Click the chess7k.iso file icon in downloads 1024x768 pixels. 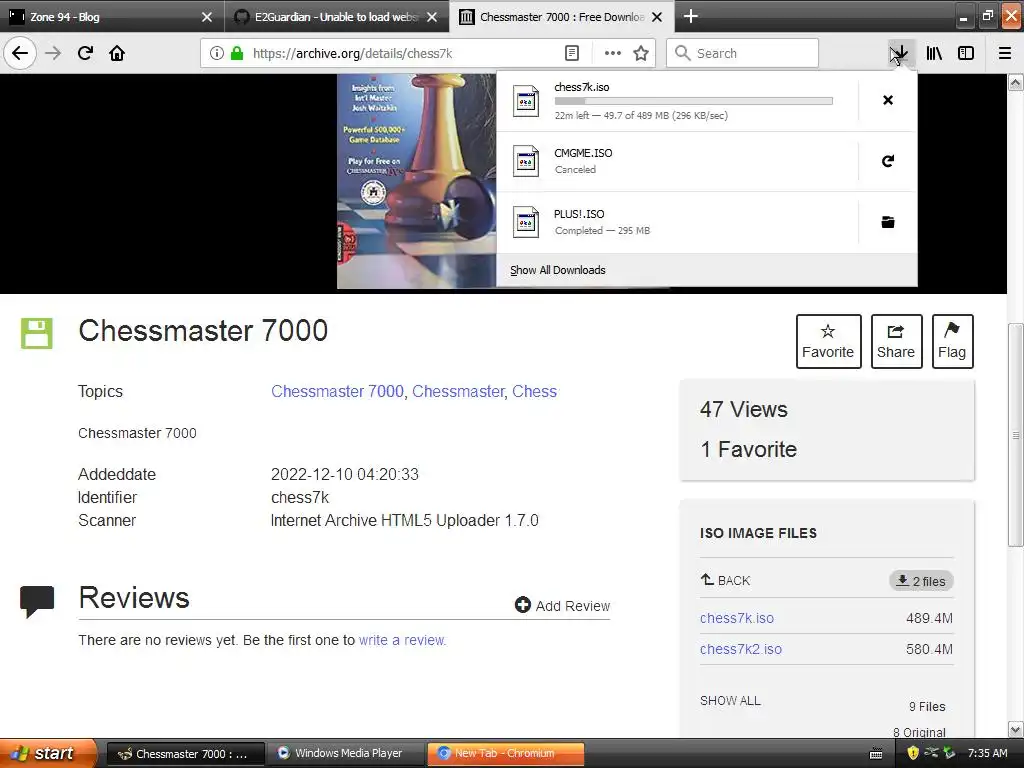[x=526, y=101]
